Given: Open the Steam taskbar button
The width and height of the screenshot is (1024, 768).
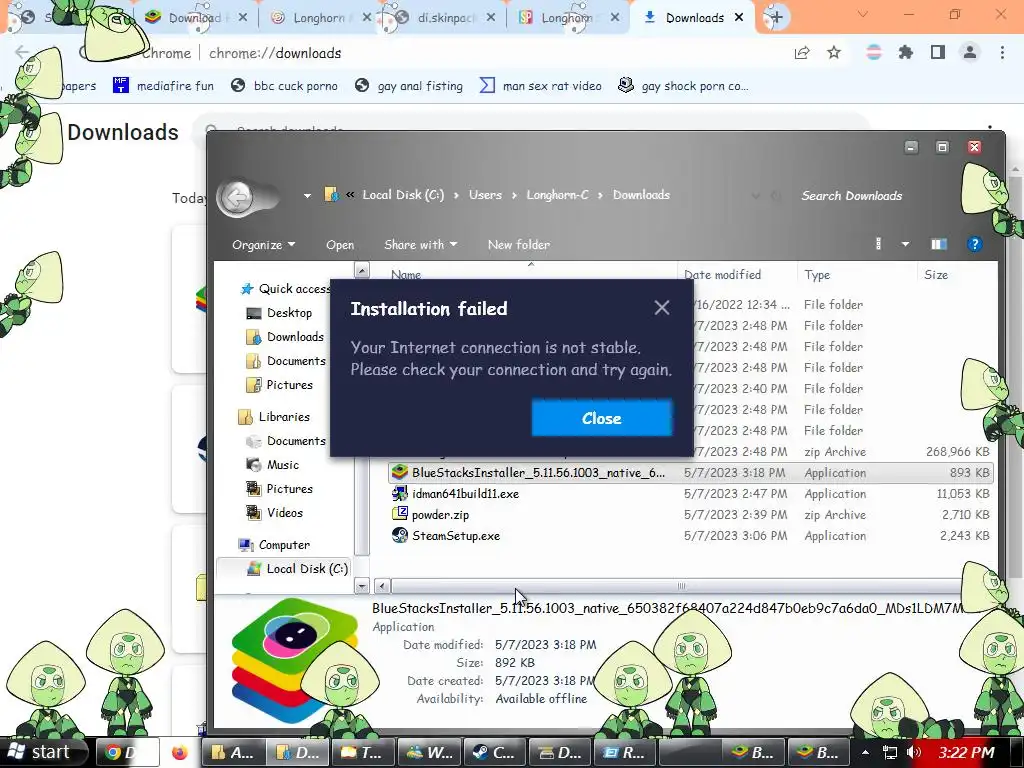Looking at the screenshot, I should click(494, 752).
